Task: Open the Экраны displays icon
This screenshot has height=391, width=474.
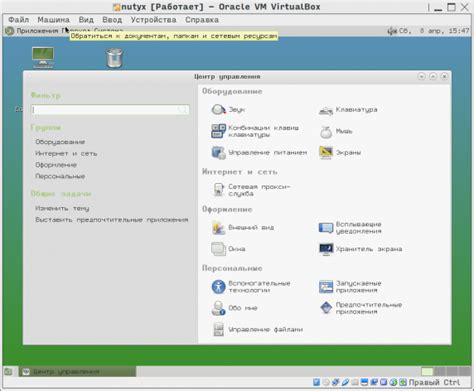Action: (326, 153)
